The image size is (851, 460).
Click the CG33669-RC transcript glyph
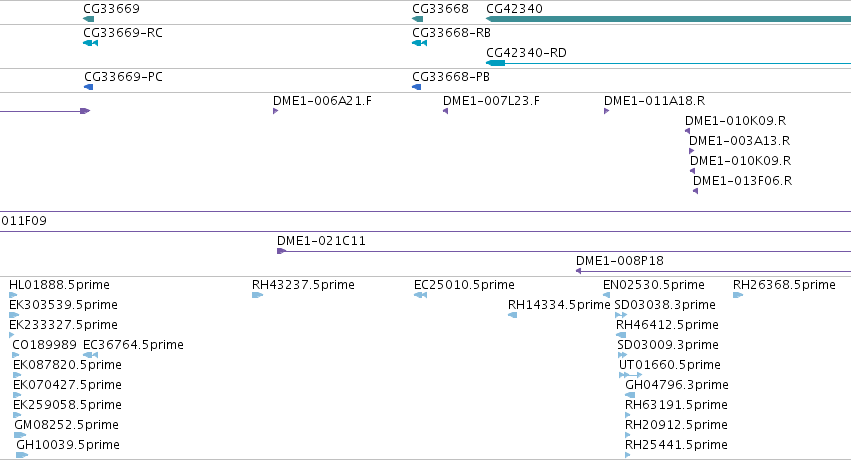(91, 43)
